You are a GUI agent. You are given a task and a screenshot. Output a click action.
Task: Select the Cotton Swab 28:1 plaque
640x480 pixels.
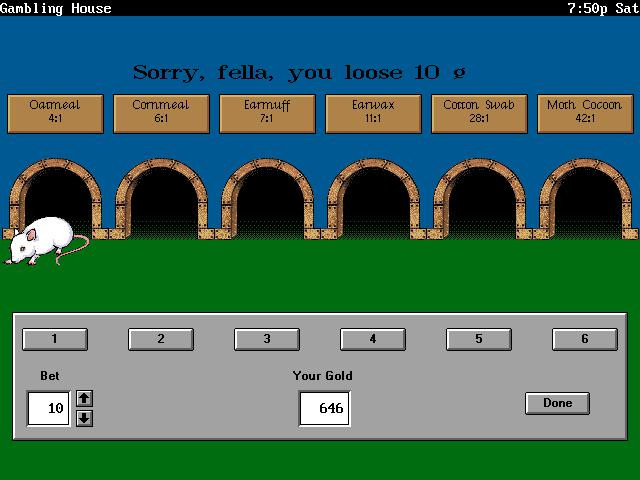coord(479,114)
